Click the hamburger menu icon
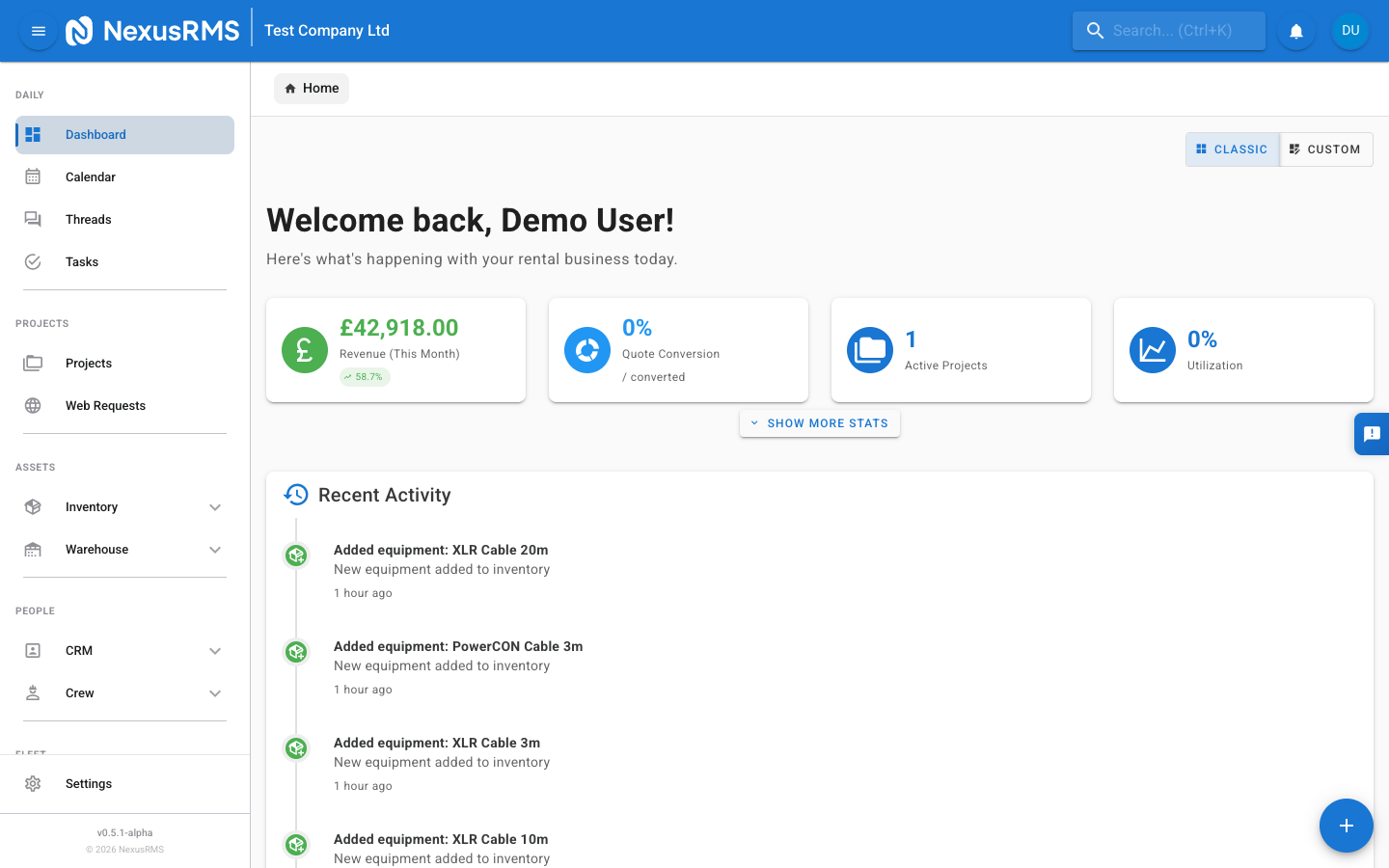Viewport: 1389px width, 868px height. 38,30
